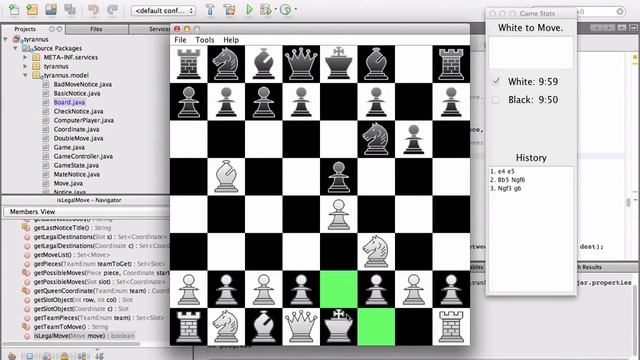
Task: Collapse the Source Packages node
Action: [x=16, y=49]
